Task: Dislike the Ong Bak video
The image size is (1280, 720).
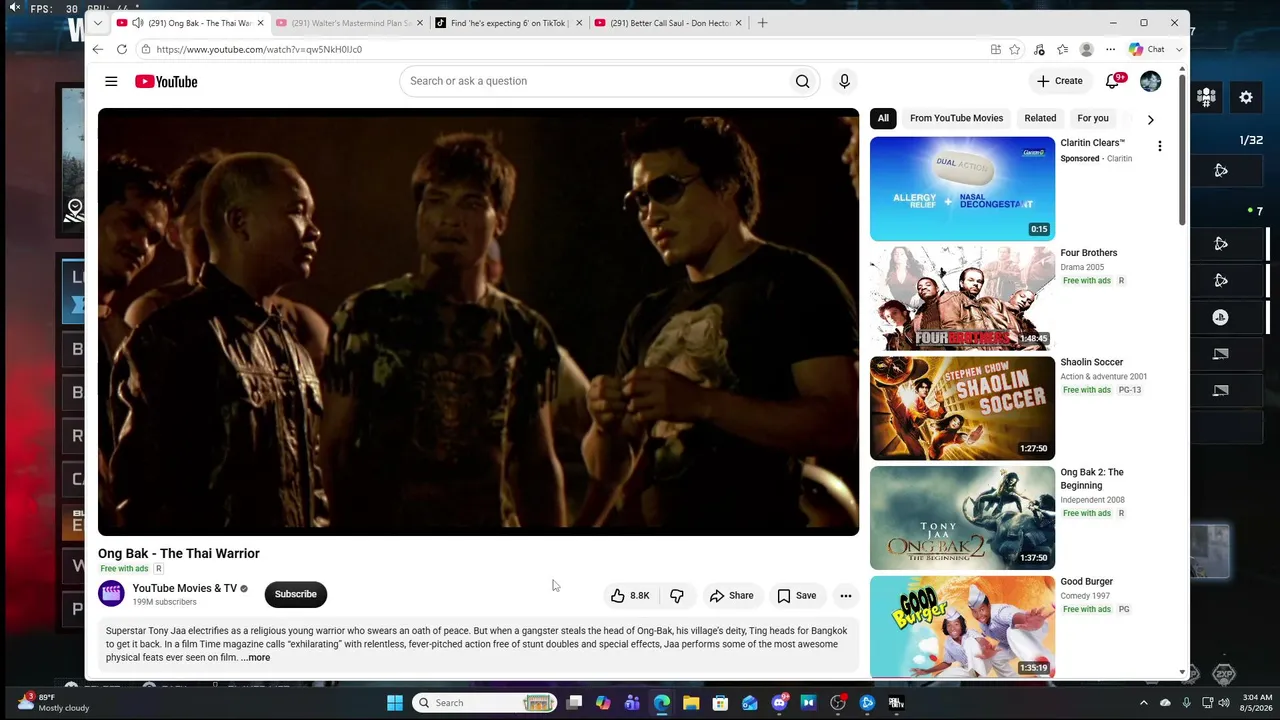Action: 677,595
